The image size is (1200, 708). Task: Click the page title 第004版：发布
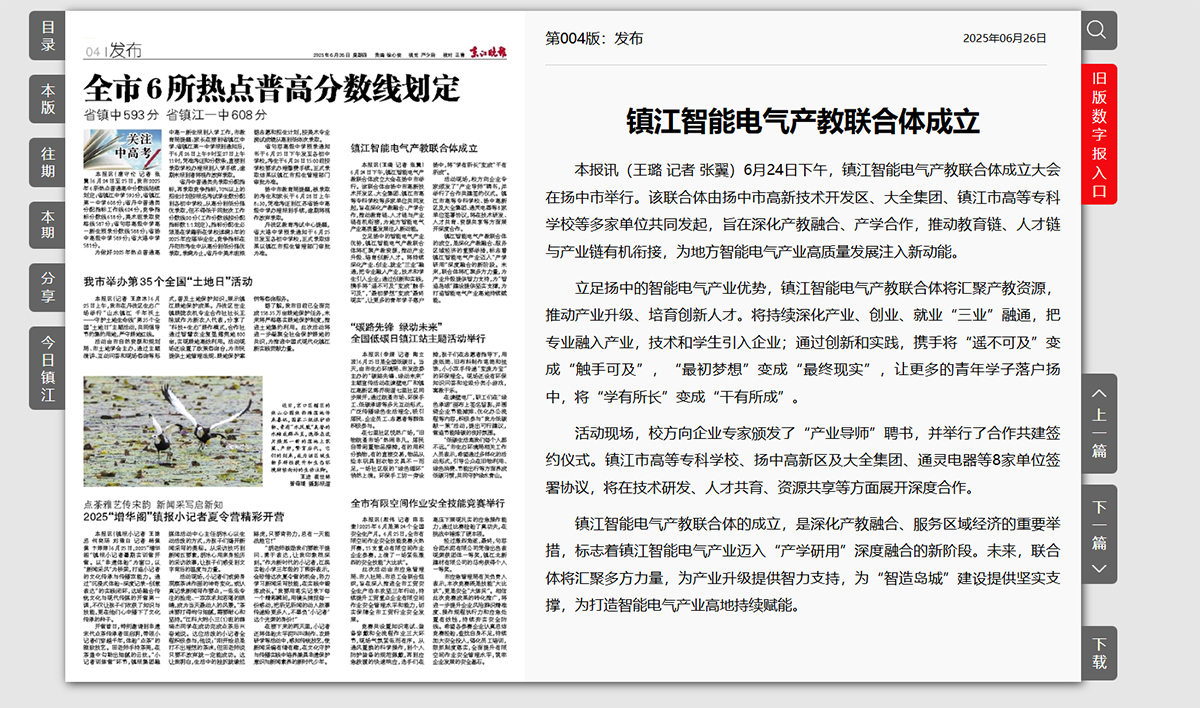tap(594, 38)
